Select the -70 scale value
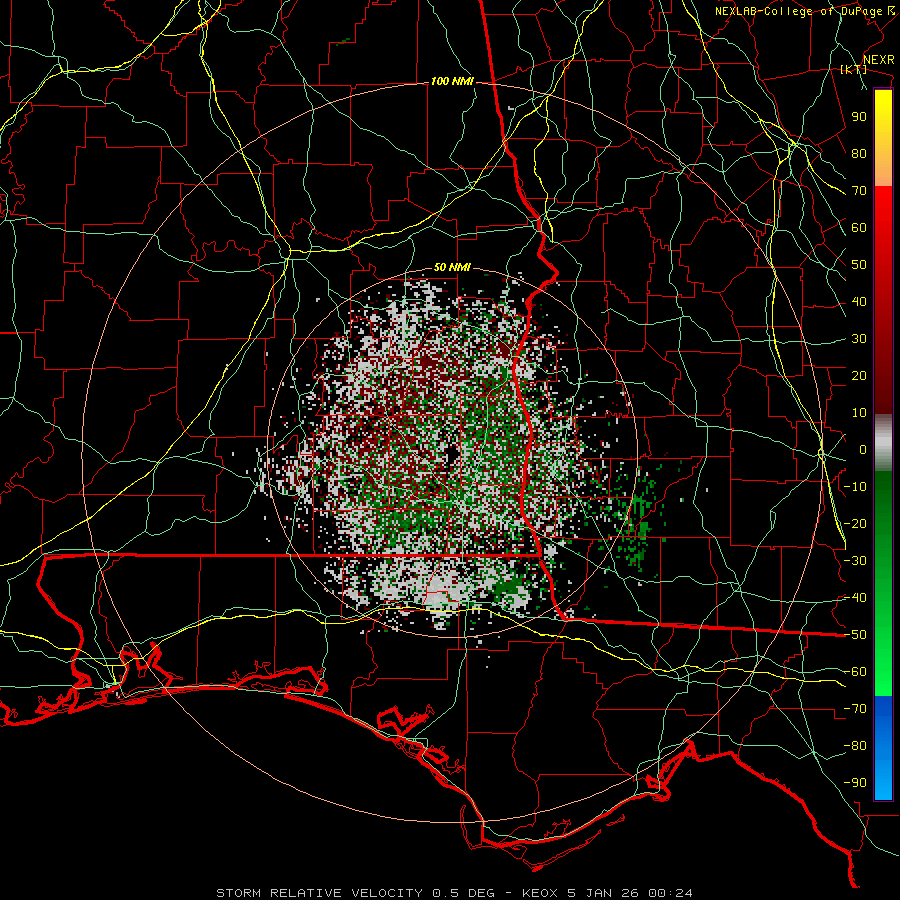900x900 pixels. (855, 709)
